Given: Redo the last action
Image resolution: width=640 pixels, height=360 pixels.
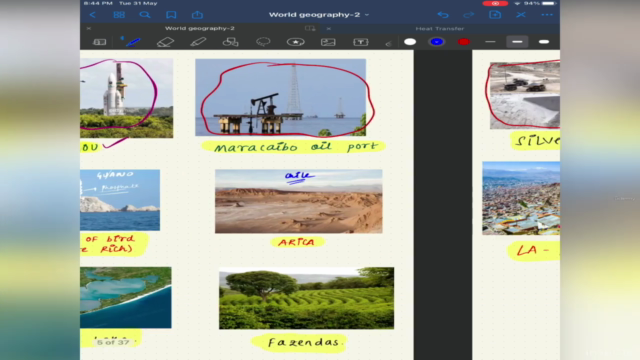Looking at the screenshot, I should pyautogui.click(x=469, y=15).
